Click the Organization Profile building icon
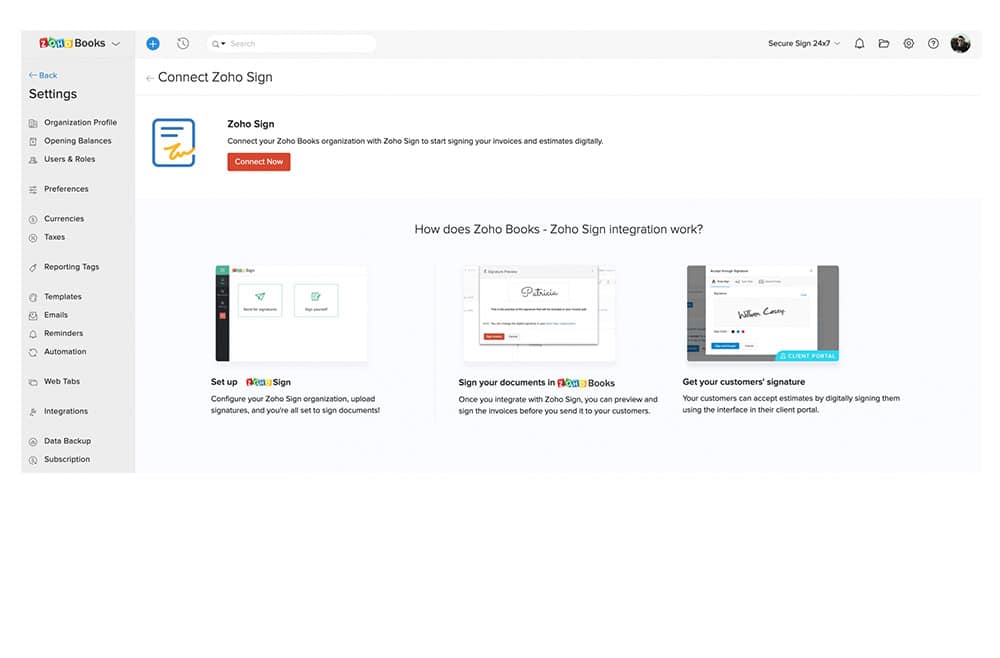This screenshot has height=658, width=1000. [x=33, y=123]
